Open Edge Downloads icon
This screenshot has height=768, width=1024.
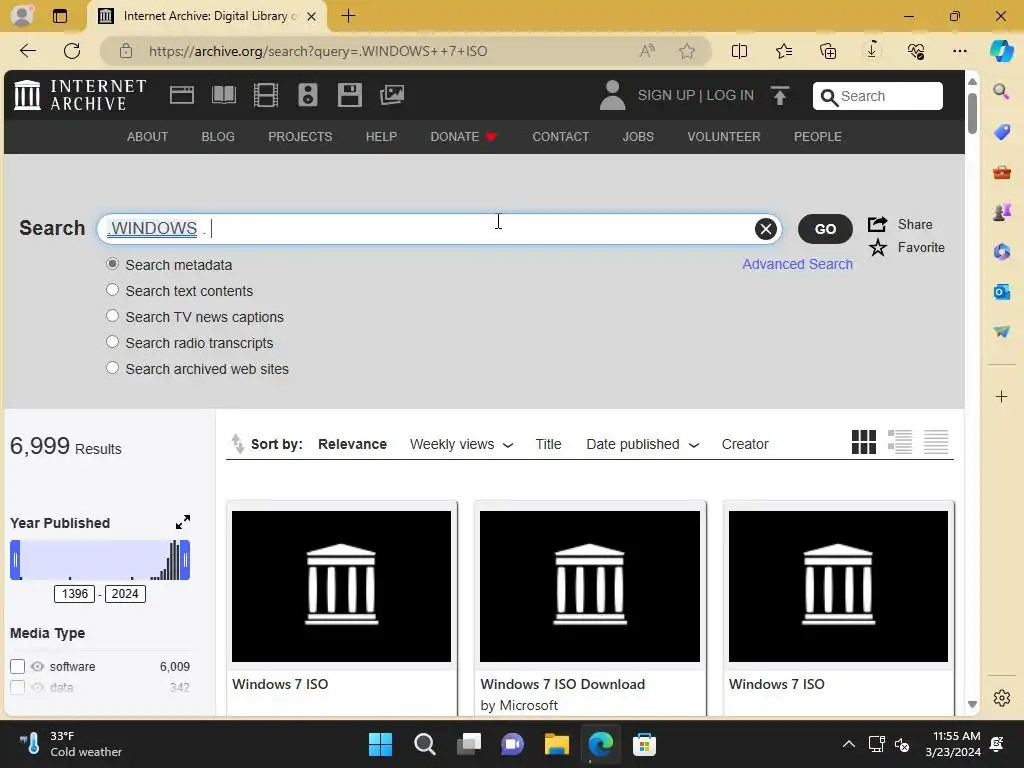[x=872, y=51]
